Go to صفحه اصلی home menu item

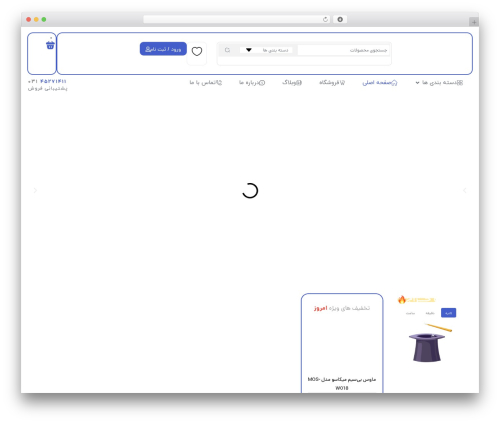(x=380, y=82)
